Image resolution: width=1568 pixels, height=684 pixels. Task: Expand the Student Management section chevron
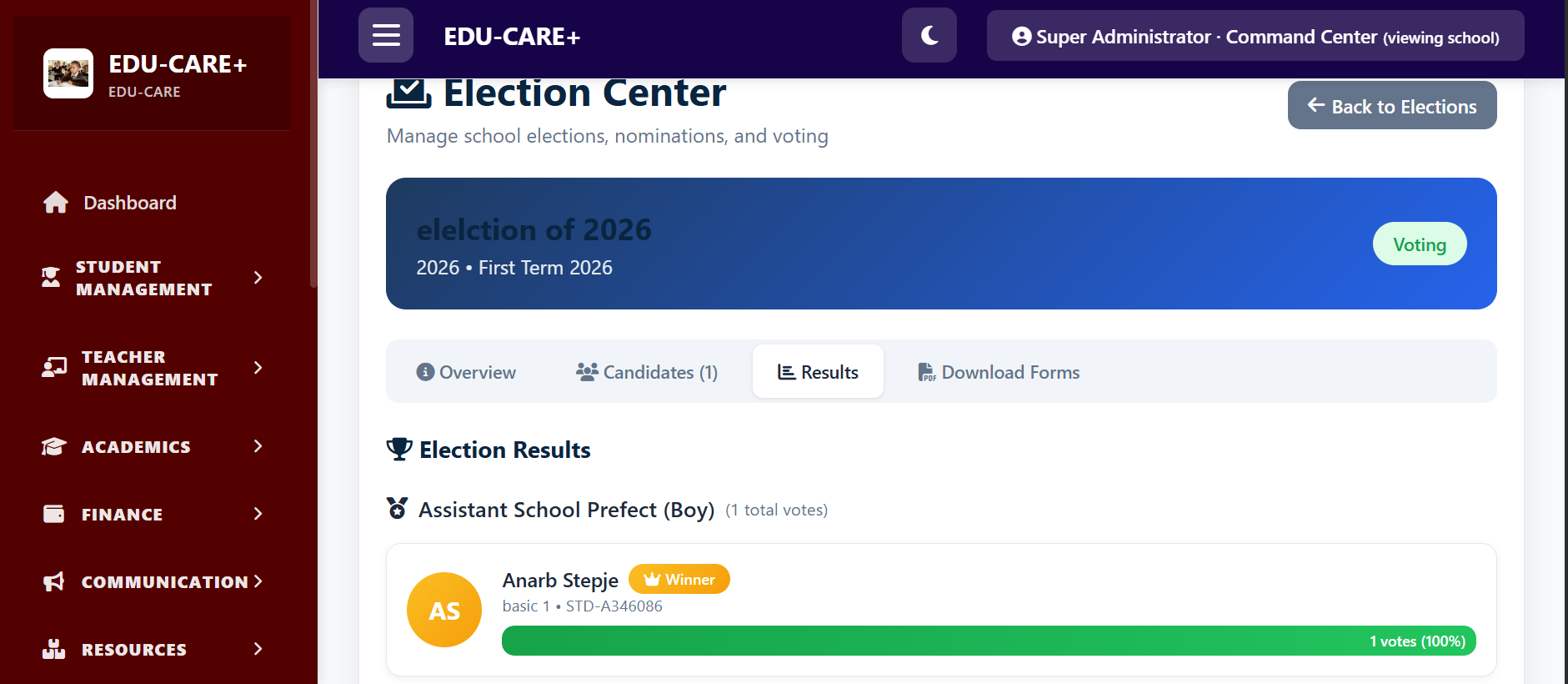(258, 278)
